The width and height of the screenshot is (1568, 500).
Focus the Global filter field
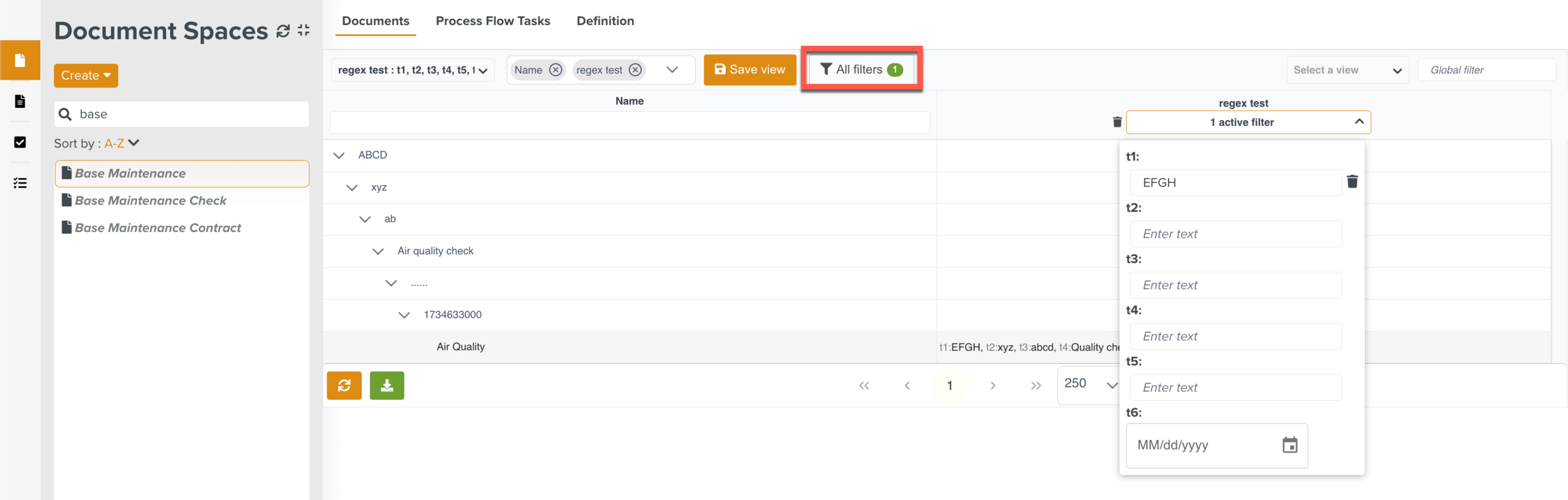tap(1486, 70)
